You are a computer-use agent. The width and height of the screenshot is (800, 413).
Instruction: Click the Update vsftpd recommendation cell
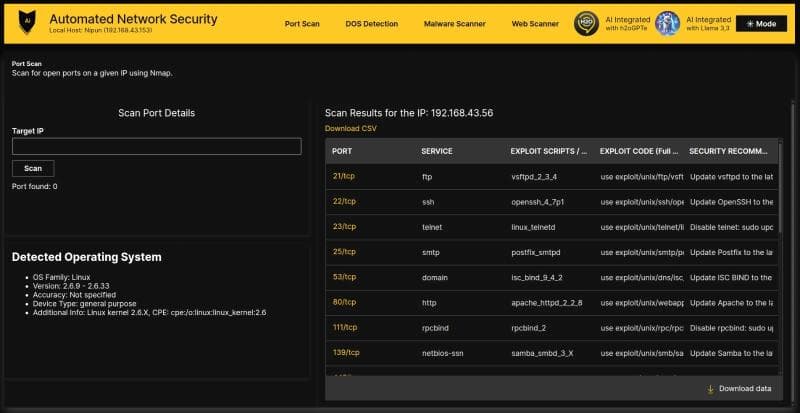731,177
